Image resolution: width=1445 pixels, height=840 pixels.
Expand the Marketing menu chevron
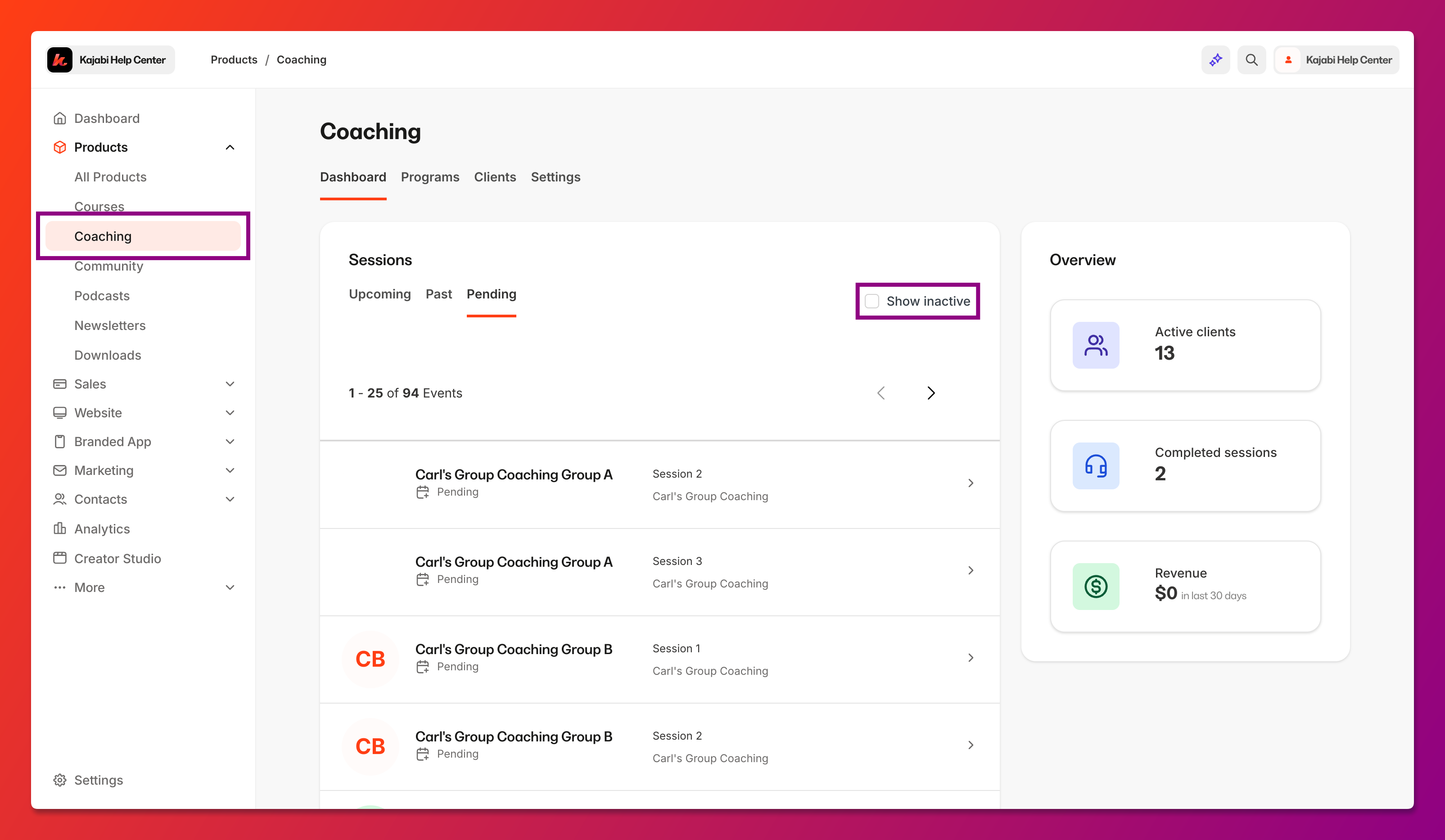click(230, 470)
